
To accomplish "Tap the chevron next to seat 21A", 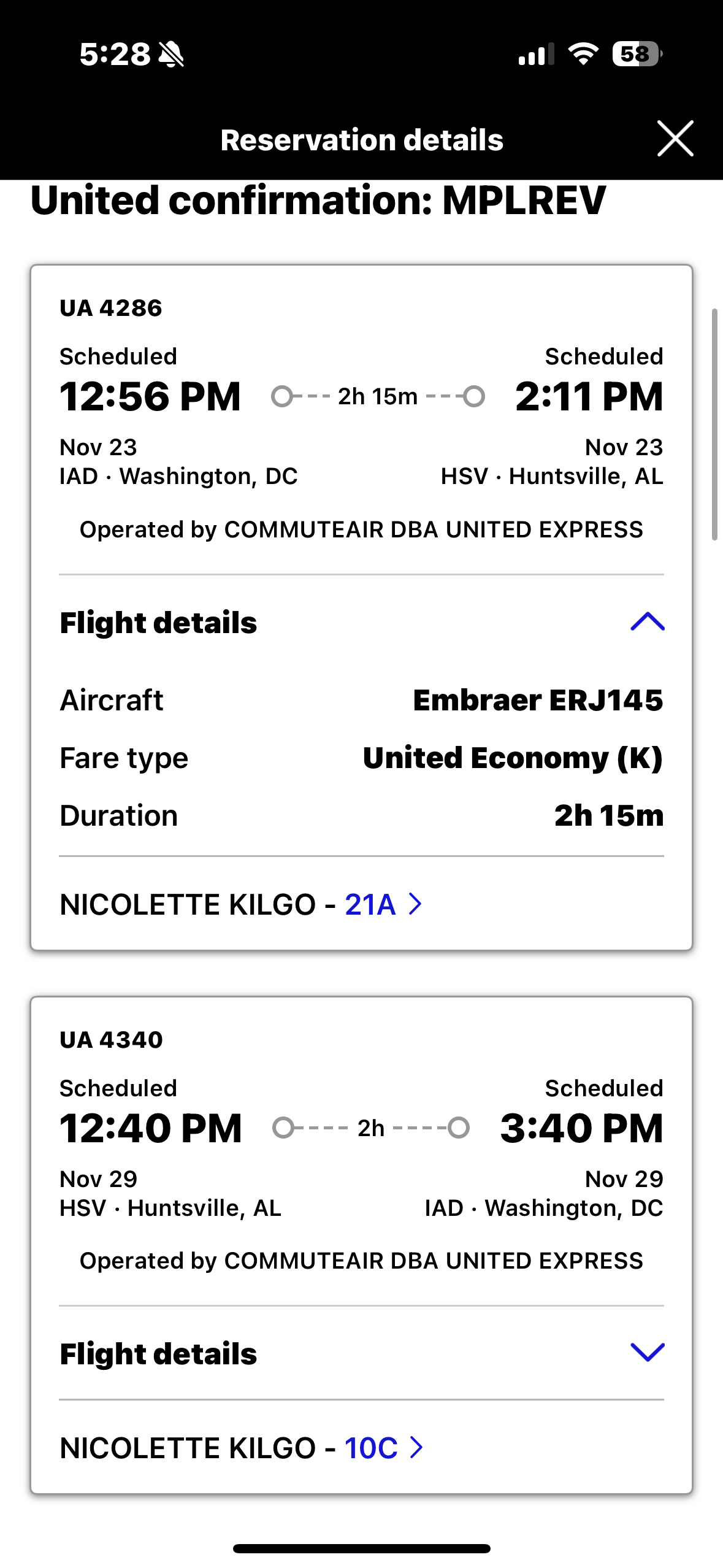I will 416,904.
